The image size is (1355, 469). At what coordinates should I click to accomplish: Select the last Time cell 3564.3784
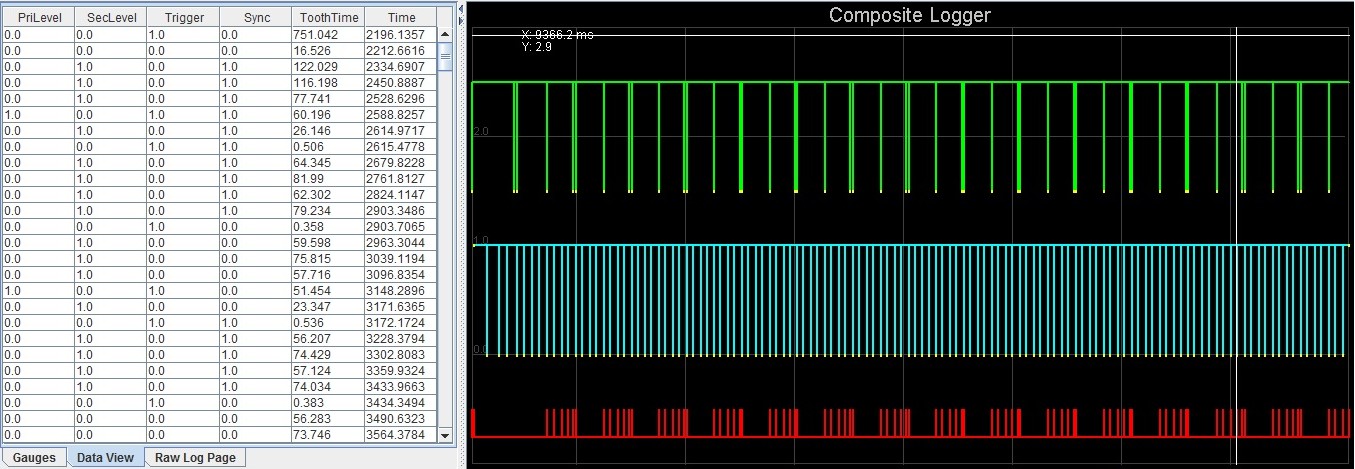coord(401,435)
